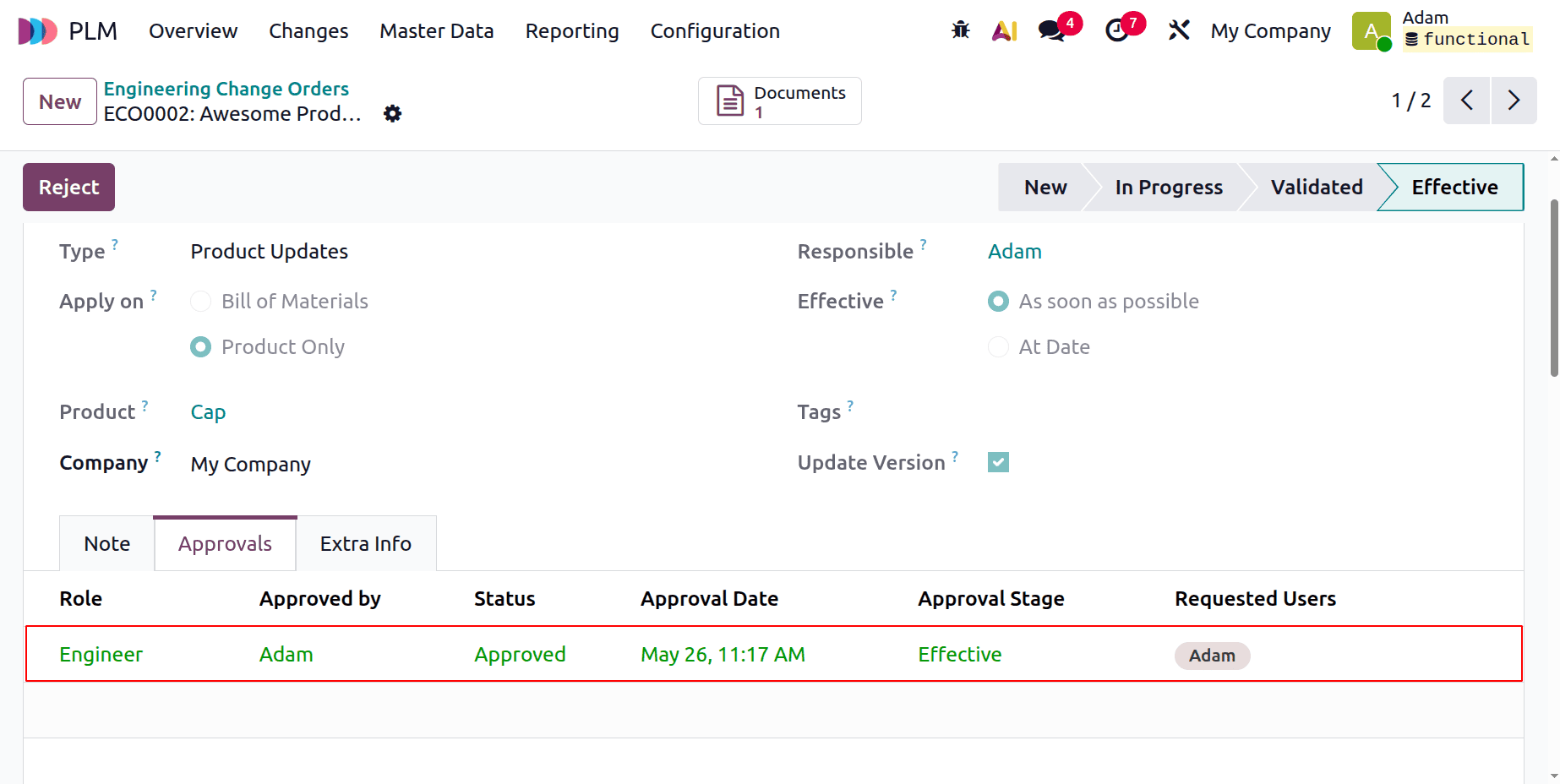
Task: Click the functional database label
Action: pyautogui.click(x=1467, y=39)
